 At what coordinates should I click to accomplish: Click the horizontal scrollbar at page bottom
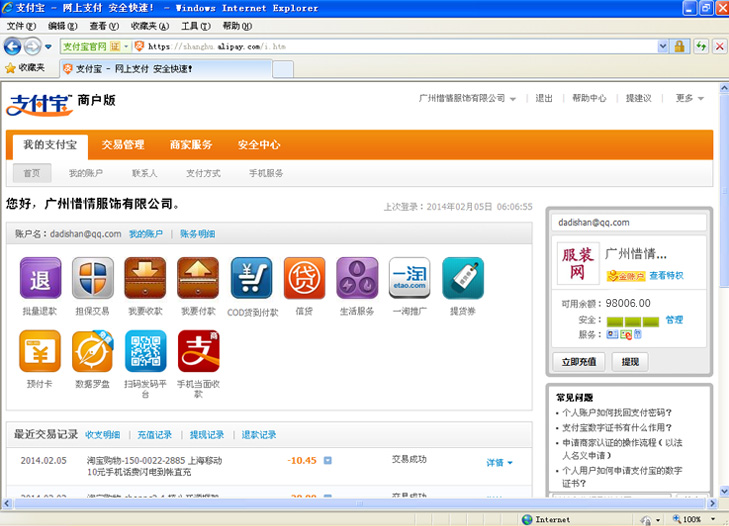359,503
